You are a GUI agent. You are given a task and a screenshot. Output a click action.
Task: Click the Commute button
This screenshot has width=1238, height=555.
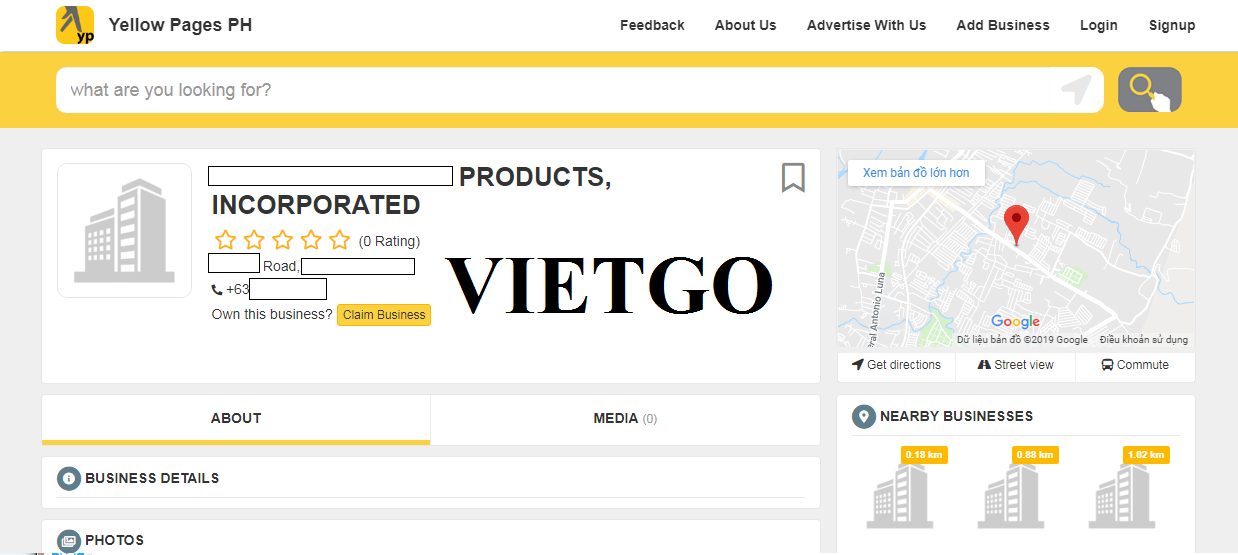click(x=1135, y=365)
